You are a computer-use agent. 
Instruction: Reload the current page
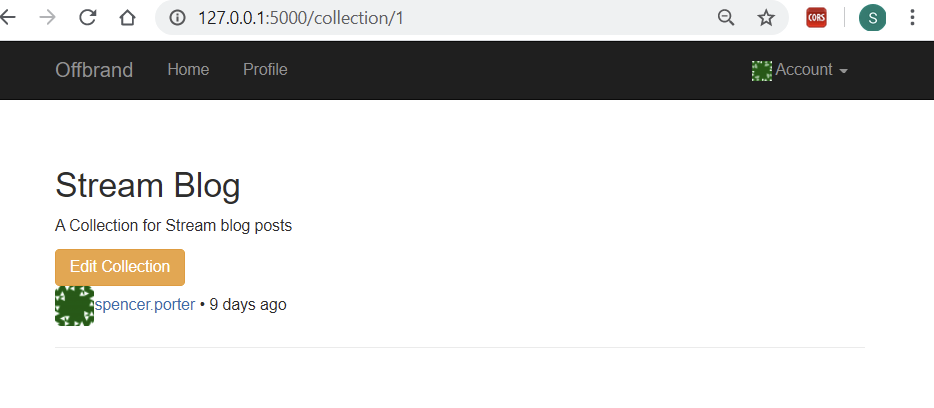point(87,17)
